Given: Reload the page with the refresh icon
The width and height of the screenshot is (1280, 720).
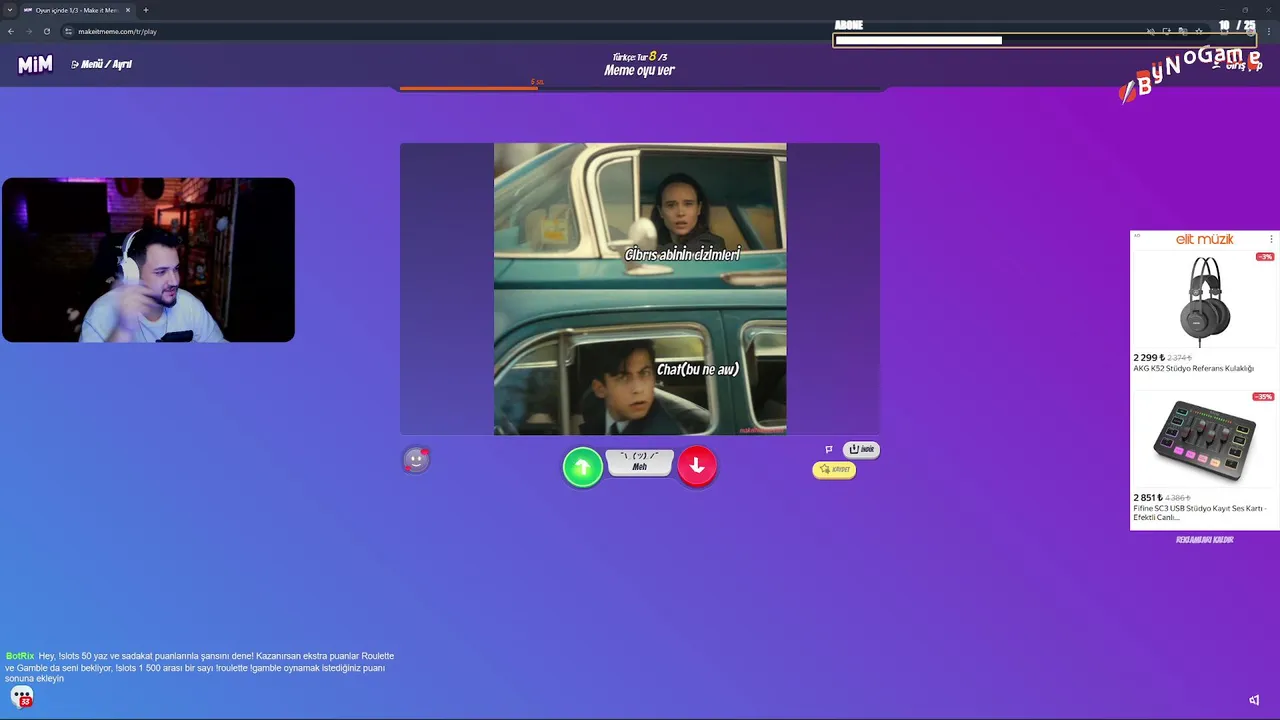Looking at the screenshot, I should (x=46, y=31).
